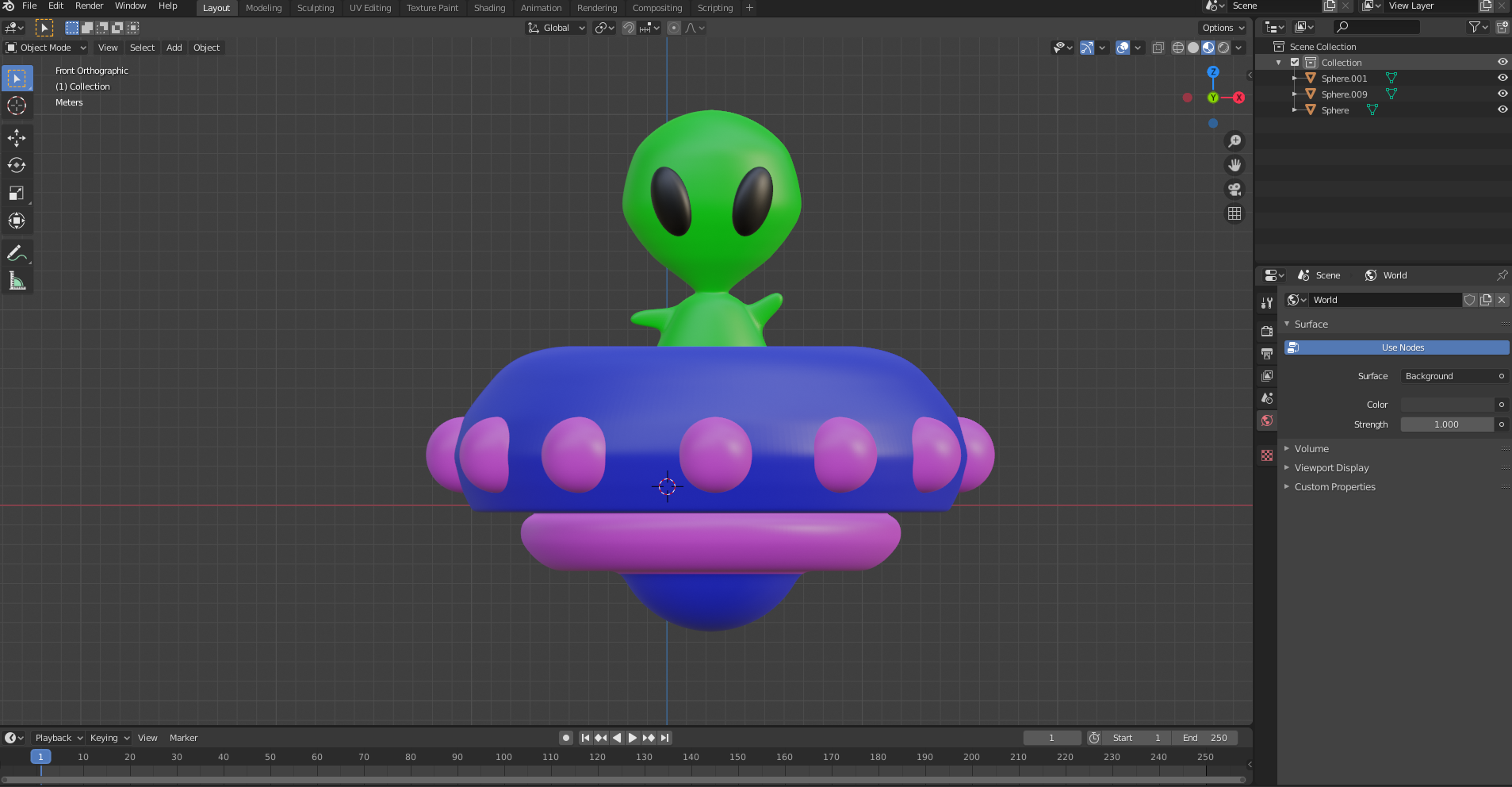Open the Render menu
The height and width of the screenshot is (787, 1512).
click(x=88, y=6)
